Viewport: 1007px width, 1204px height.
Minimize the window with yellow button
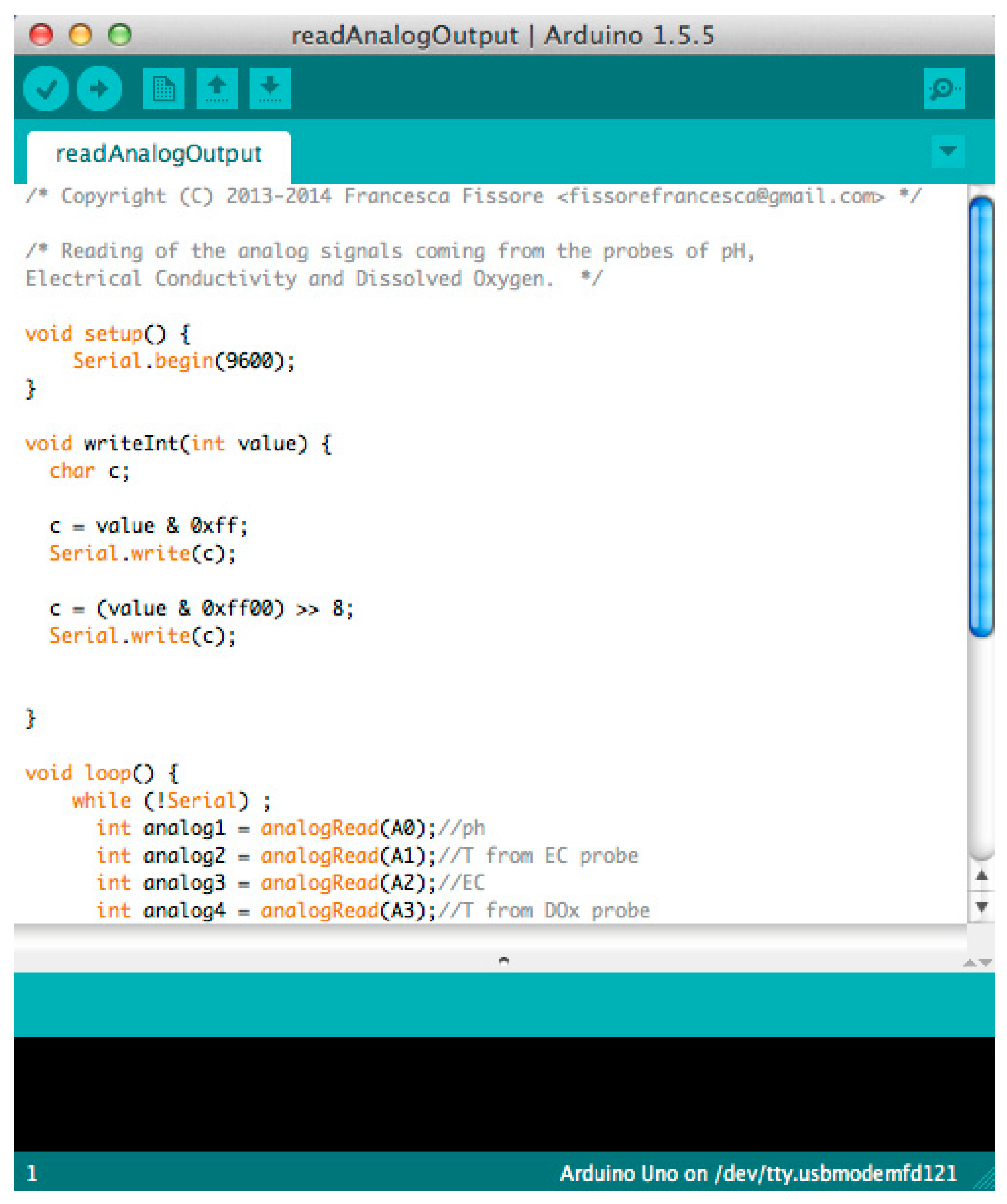tap(80, 35)
